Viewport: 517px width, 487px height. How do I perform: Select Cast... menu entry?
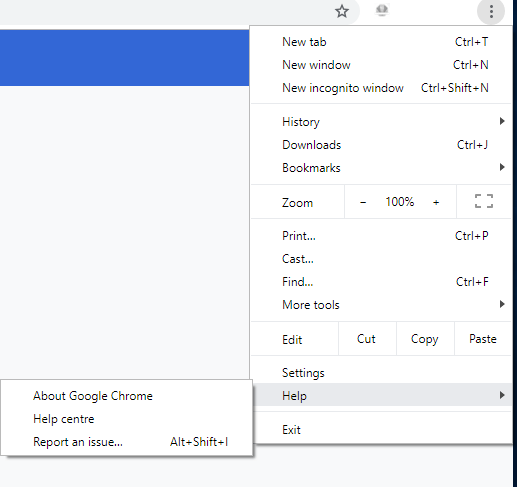click(382, 259)
